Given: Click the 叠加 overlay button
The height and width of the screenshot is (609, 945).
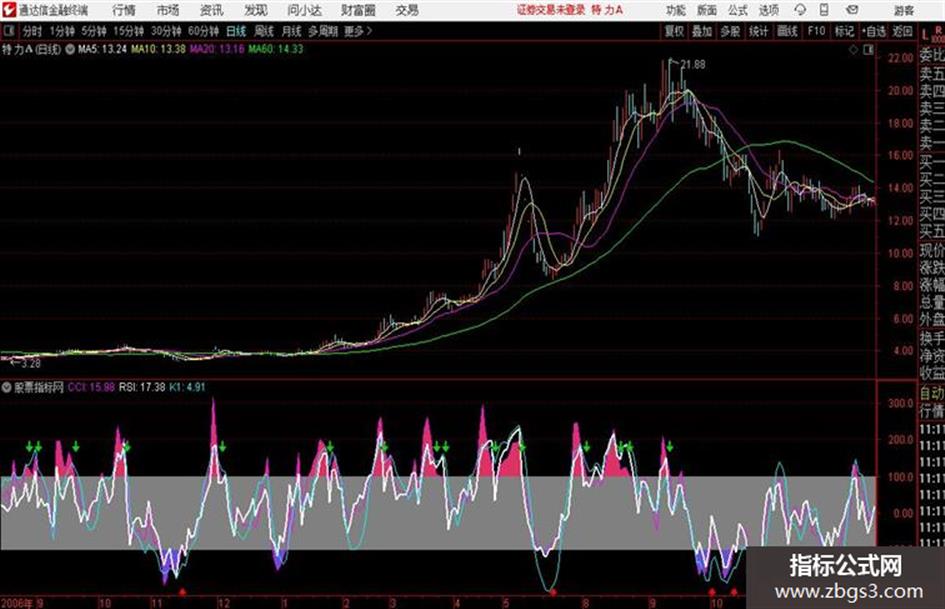Looking at the screenshot, I should [702, 31].
